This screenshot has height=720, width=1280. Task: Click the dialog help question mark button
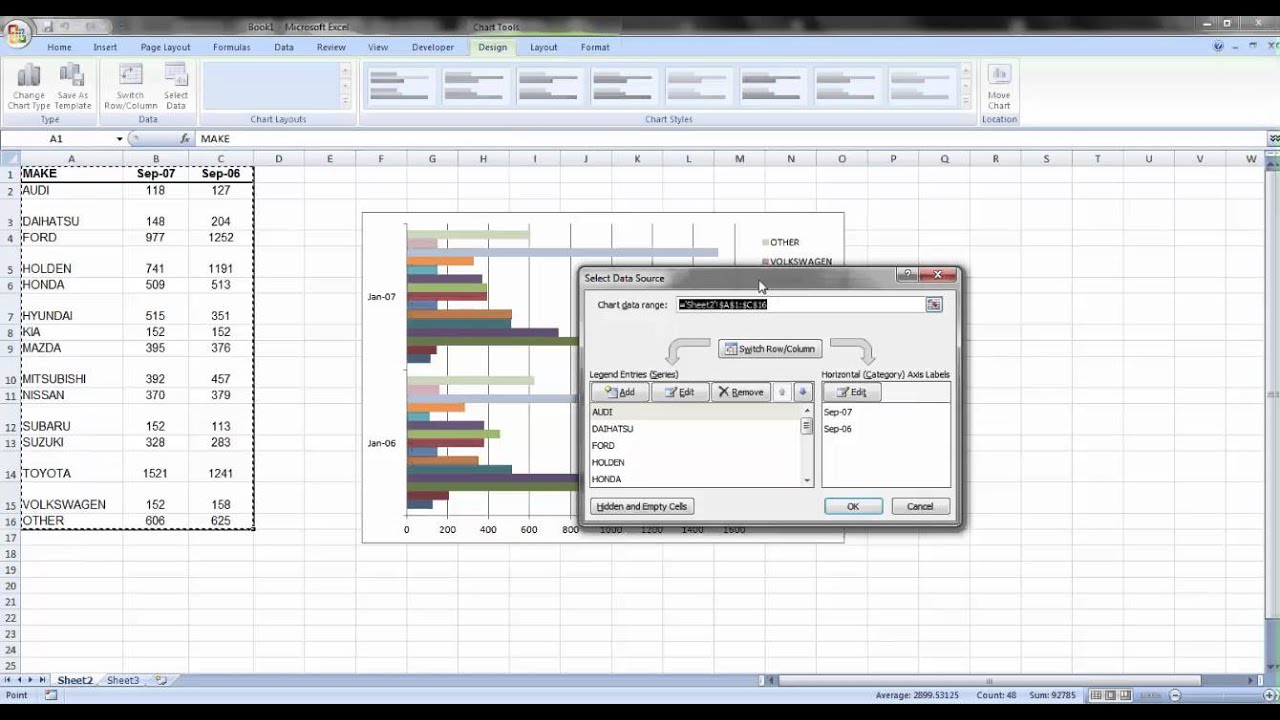coord(907,275)
